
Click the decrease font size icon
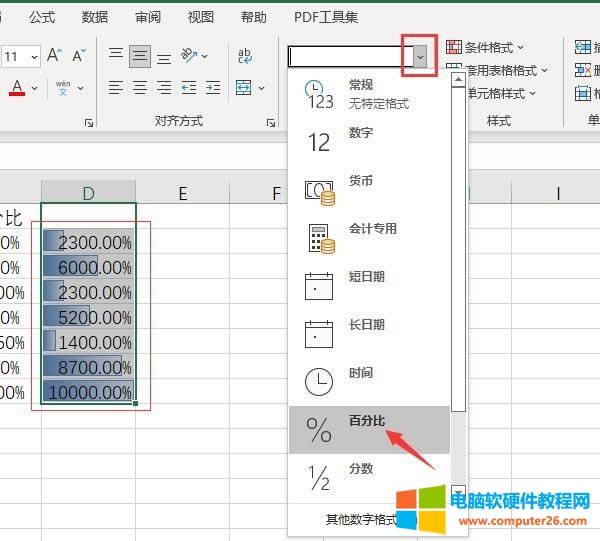pos(79,56)
